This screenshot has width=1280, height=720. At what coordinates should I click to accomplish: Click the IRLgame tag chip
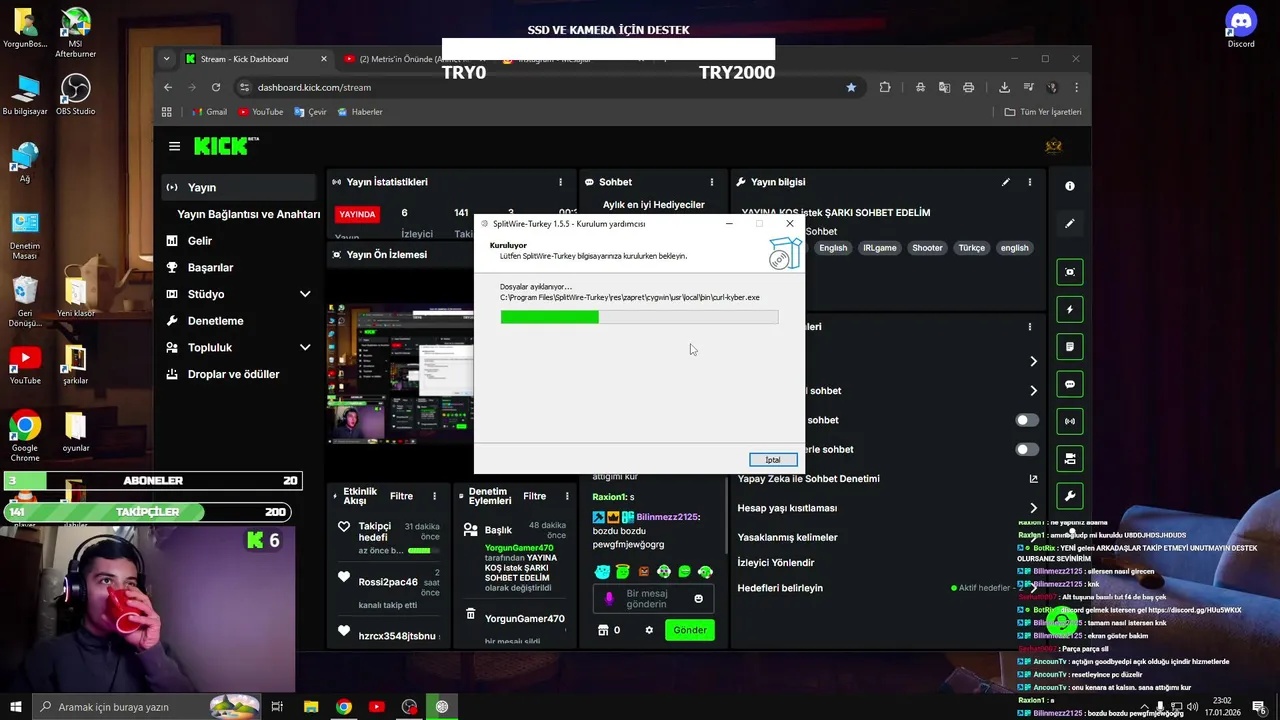(x=880, y=248)
